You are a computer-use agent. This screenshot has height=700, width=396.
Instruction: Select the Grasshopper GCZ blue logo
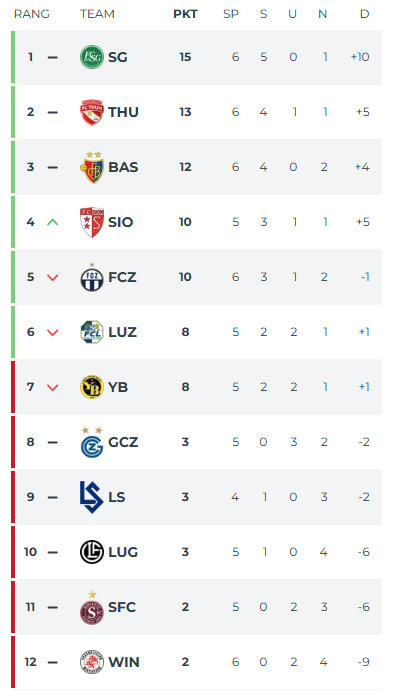92,442
